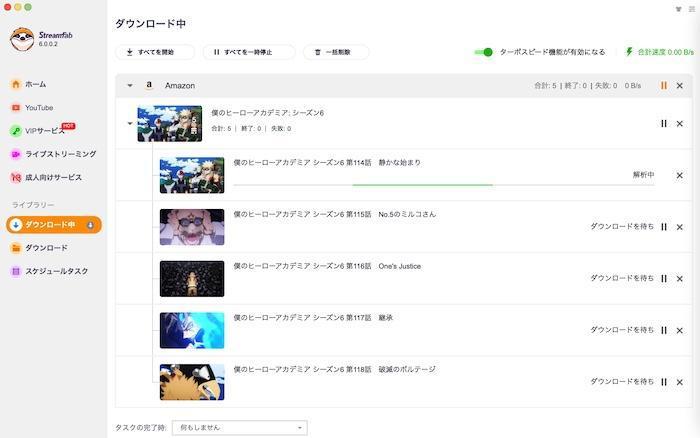
Task: Pause the シーズン6 season task
Action: 664,123
